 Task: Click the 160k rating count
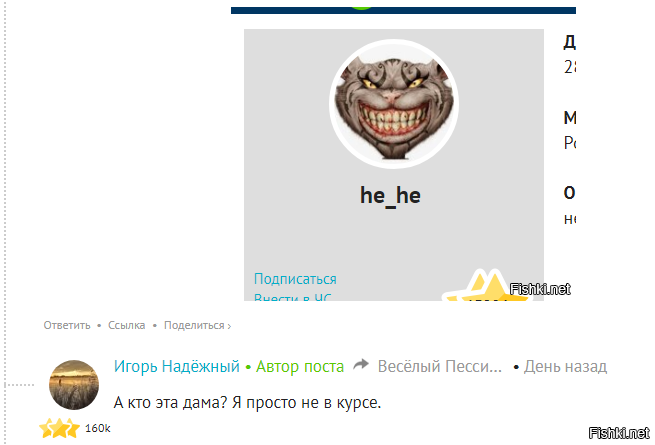[97, 429]
